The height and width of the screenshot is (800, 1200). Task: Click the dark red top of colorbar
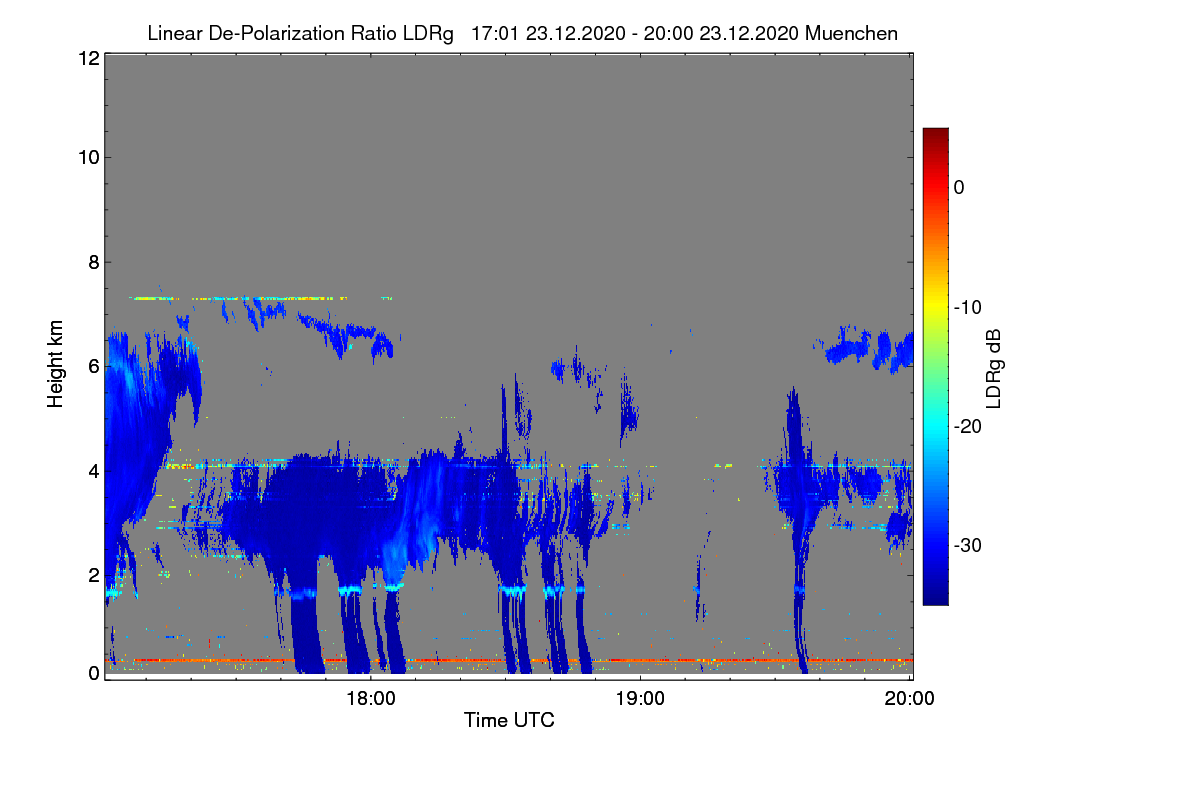pos(935,136)
